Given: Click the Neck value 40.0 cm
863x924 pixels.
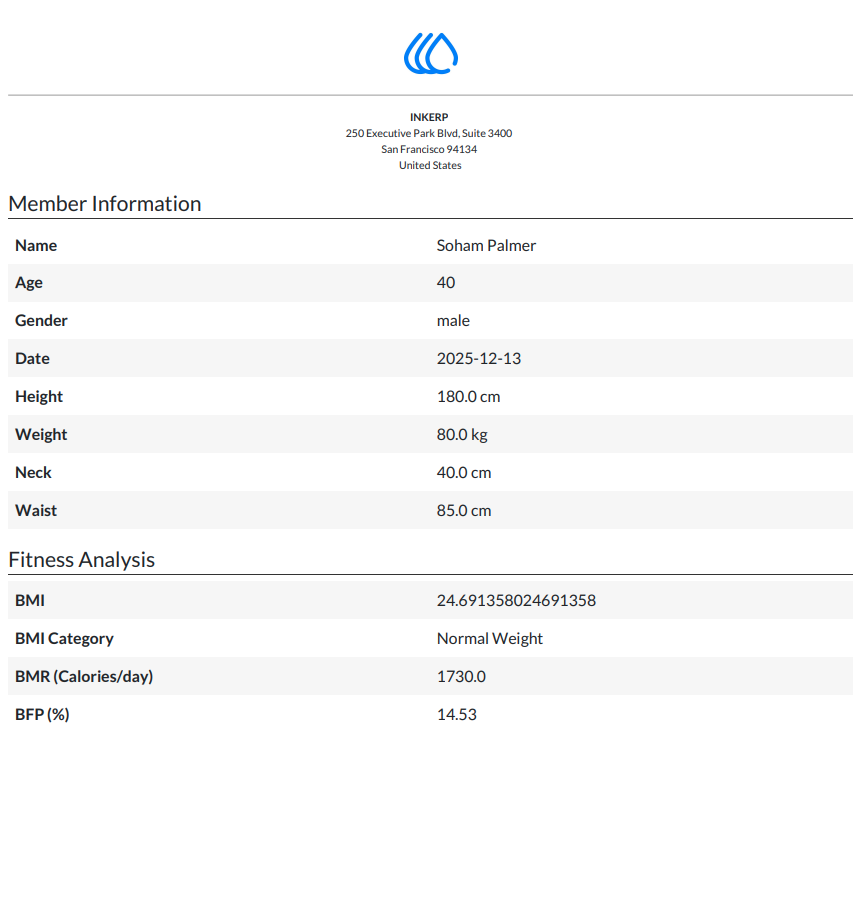Looking at the screenshot, I should coord(464,473).
